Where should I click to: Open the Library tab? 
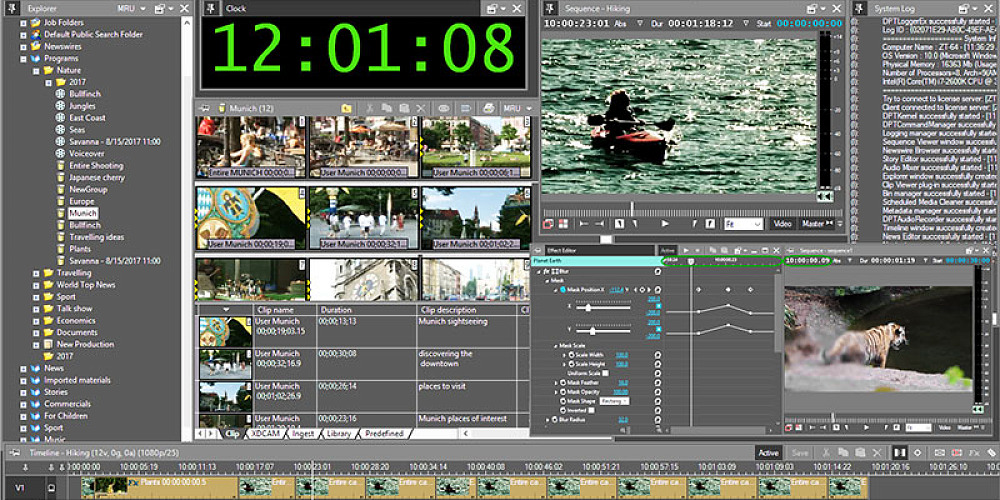click(338, 434)
